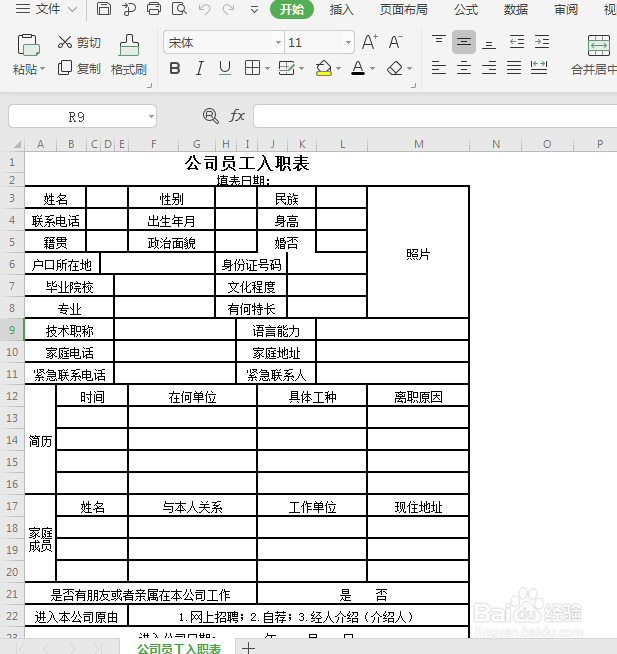Image resolution: width=617 pixels, height=654 pixels.
Task: Switch to the 开始 tab
Action: [x=292, y=9]
